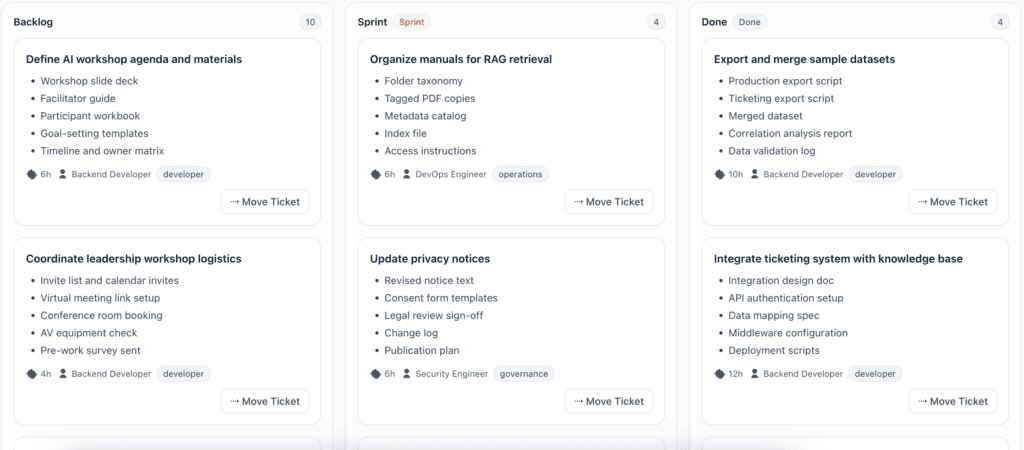Open the Update privacy notices ticket title
This screenshot has width=1024, height=450.
(429, 259)
